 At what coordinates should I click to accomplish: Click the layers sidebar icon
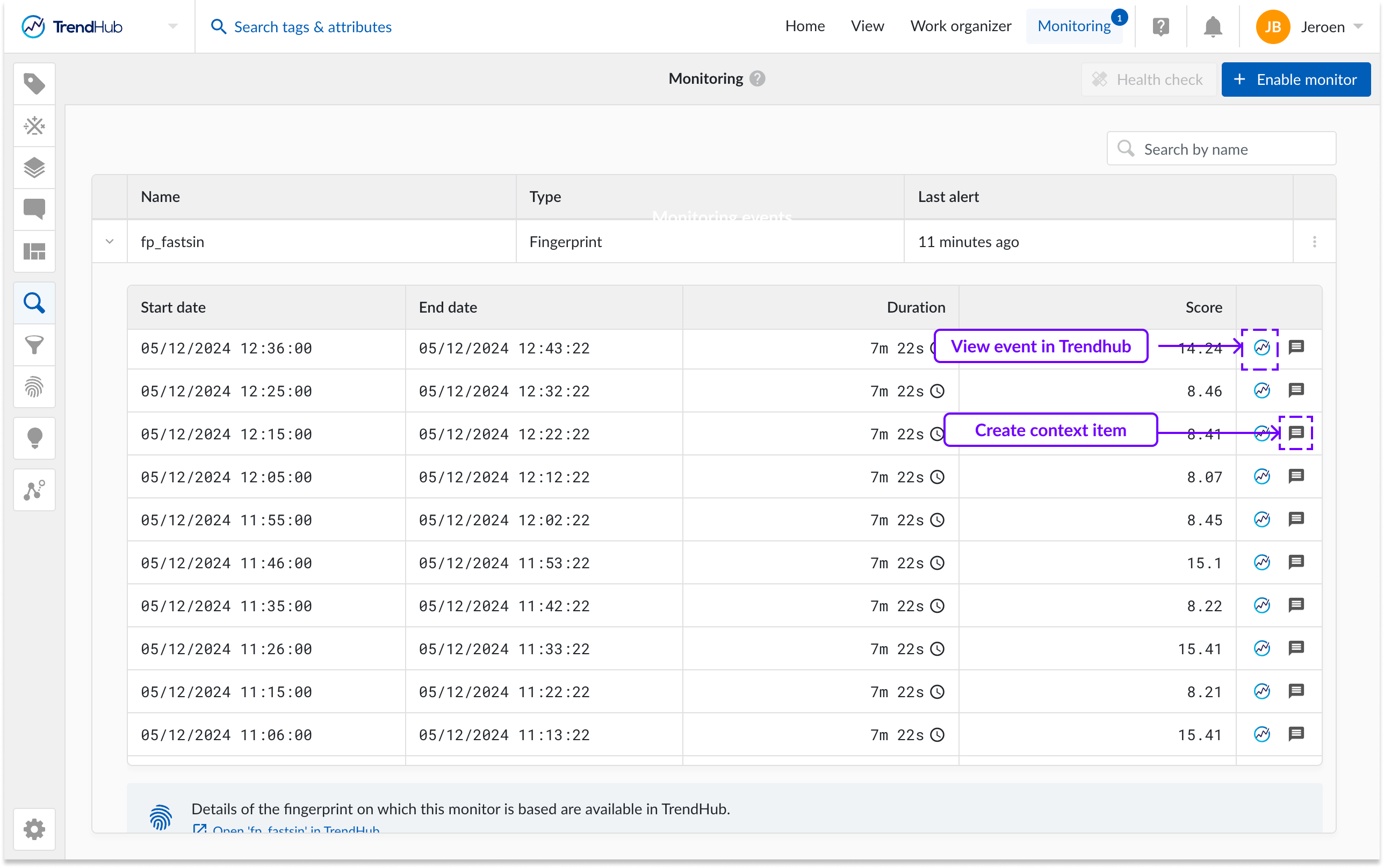pyautogui.click(x=34, y=168)
